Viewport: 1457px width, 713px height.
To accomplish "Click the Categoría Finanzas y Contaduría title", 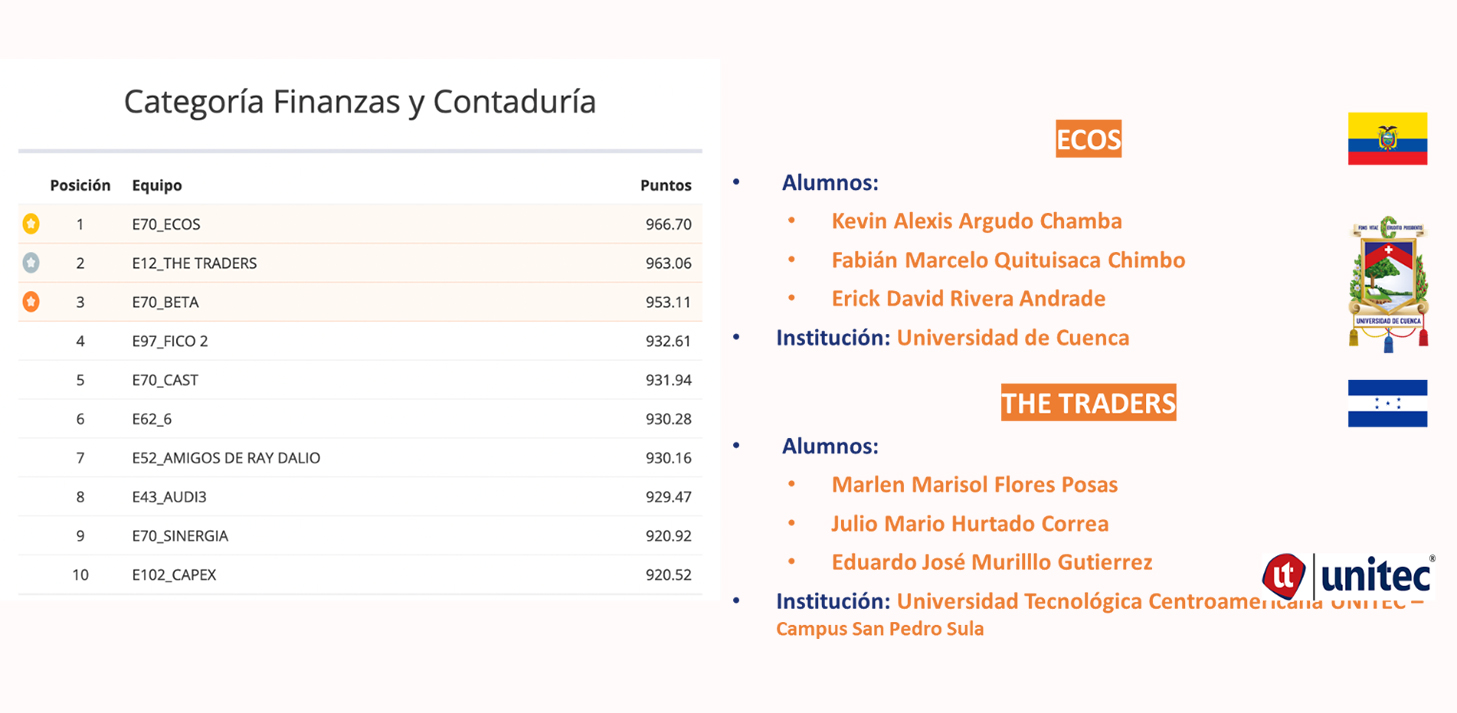I will 360,102.
